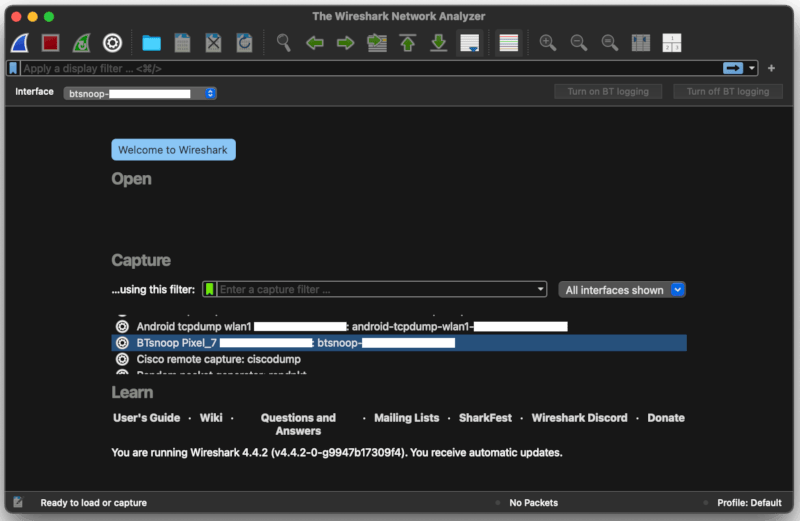800x521 pixels.
Task: Start capturing packets with the shark fin icon
Action: point(20,43)
